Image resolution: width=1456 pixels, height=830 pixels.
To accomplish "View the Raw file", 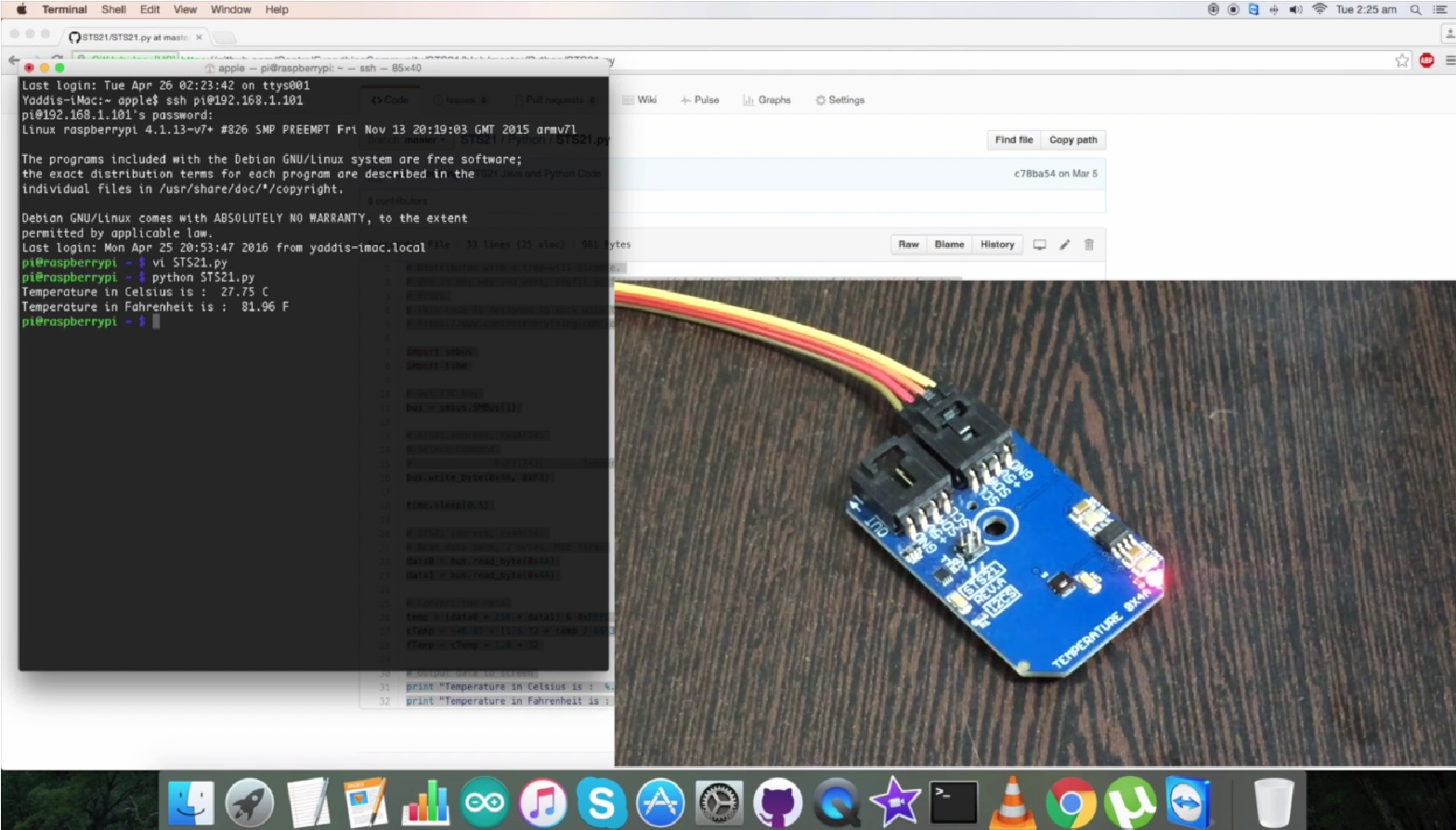I will [908, 244].
